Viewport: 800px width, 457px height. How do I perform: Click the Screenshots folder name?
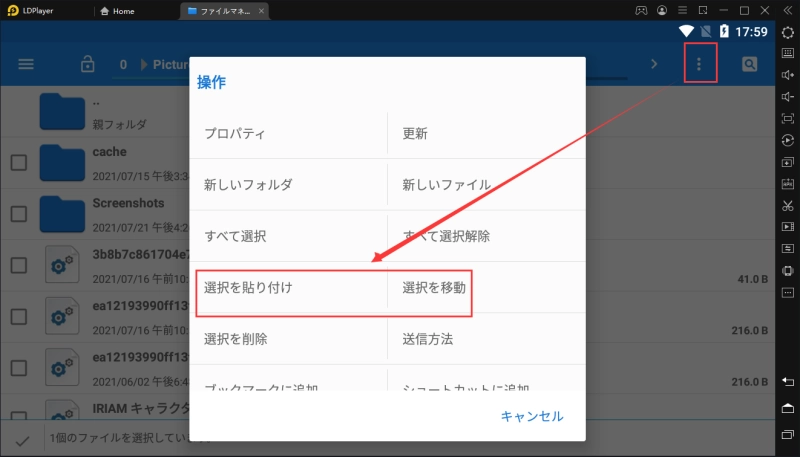tap(128, 203)
